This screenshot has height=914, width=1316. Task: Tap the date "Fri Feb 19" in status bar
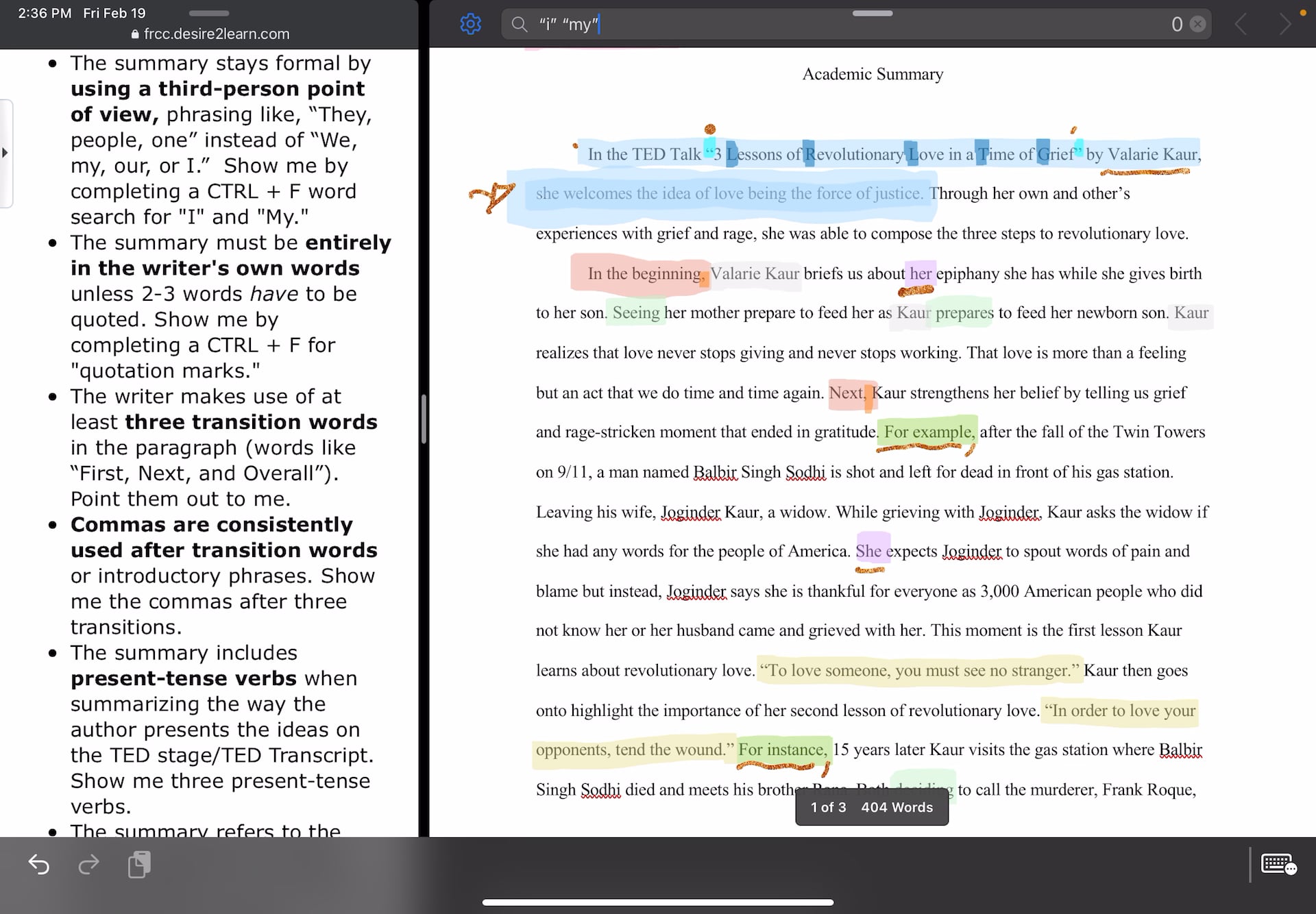[x=114, y=13]
